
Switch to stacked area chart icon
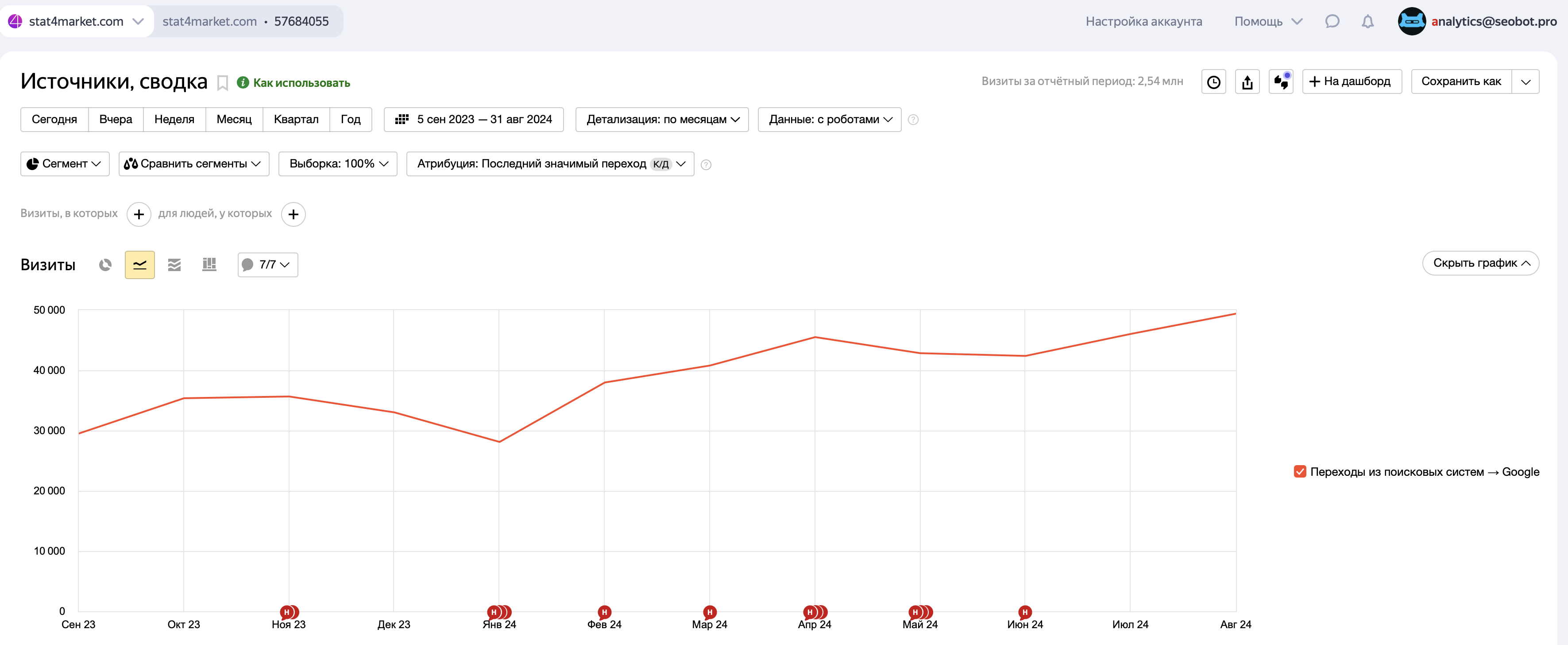(x=174, y=264)
